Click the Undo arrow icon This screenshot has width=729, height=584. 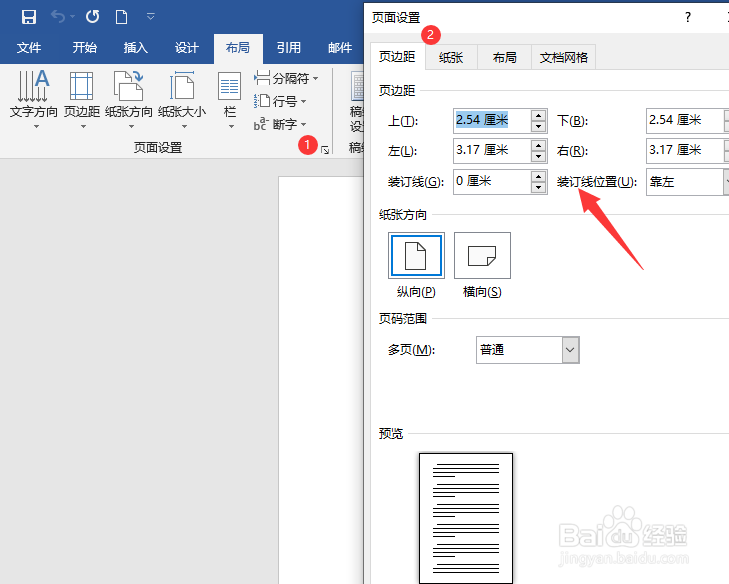pyautogui.click(x=58, y=17)
